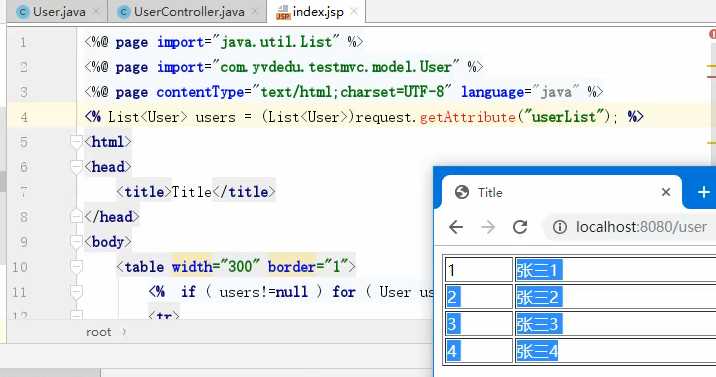This screenshot has height=377, width=716.
Task: Click the model.User import string on line 2
Action: (x=336, y=67)
